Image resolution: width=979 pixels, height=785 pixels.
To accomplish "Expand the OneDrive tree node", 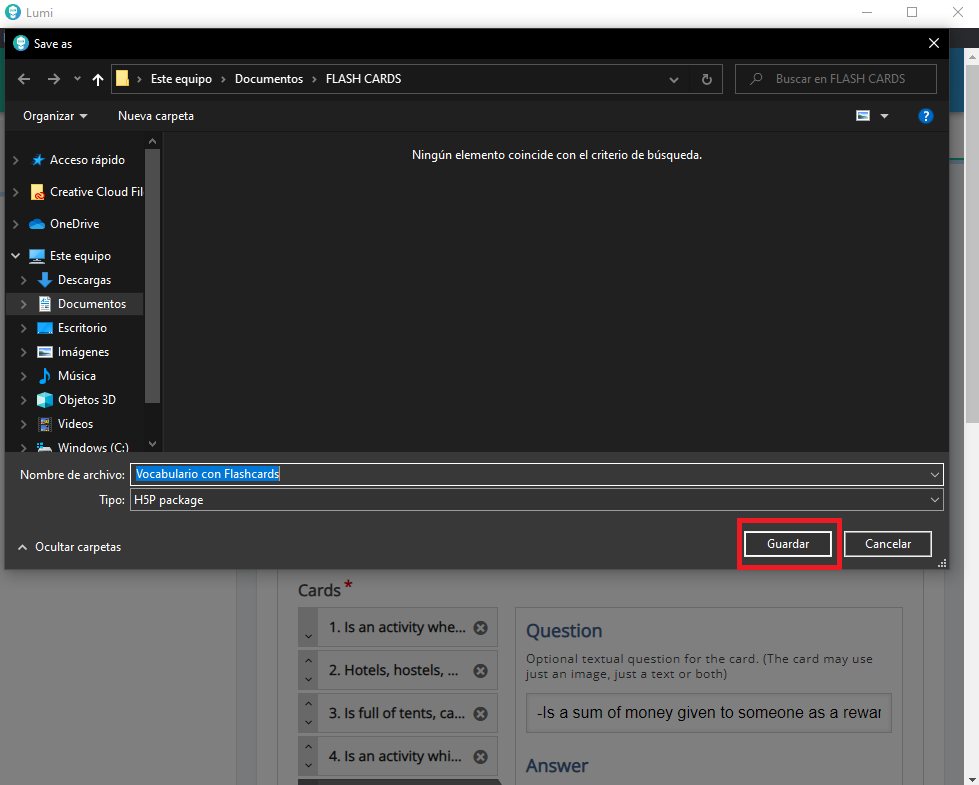I will pyautogui.click(x=16, y=224).
